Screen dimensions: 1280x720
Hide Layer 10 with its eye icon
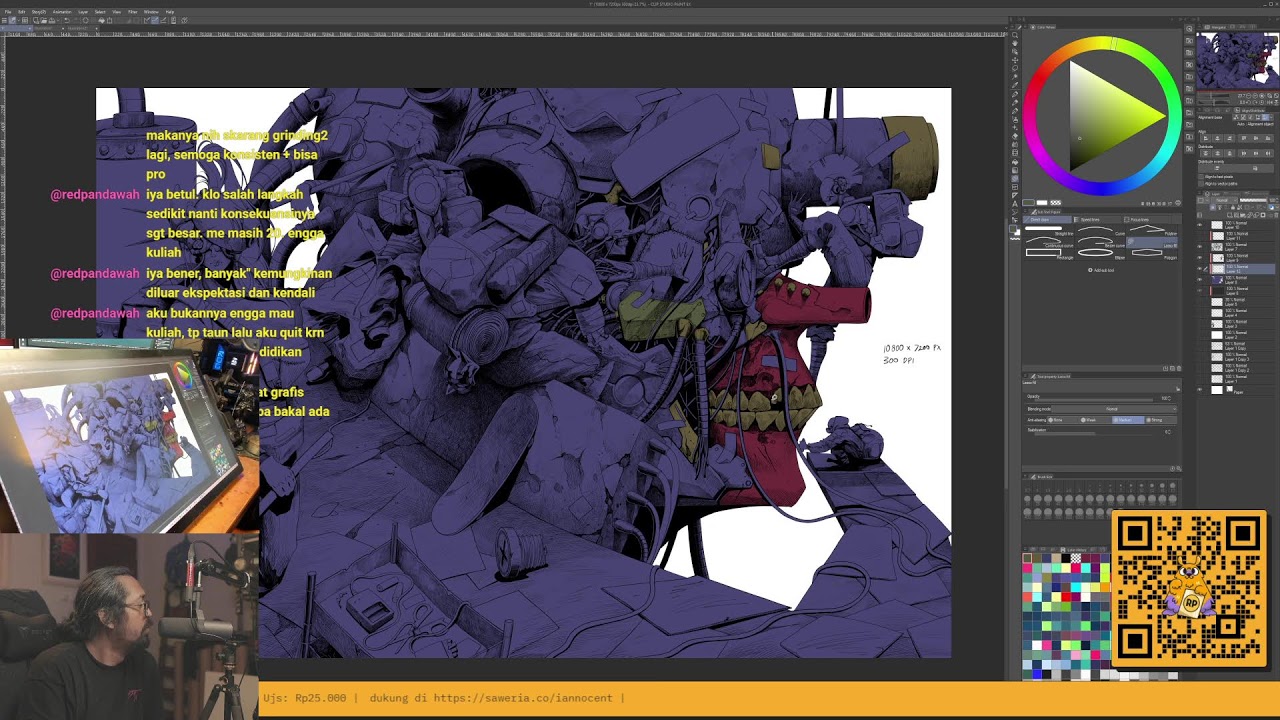click(1200, 227)
